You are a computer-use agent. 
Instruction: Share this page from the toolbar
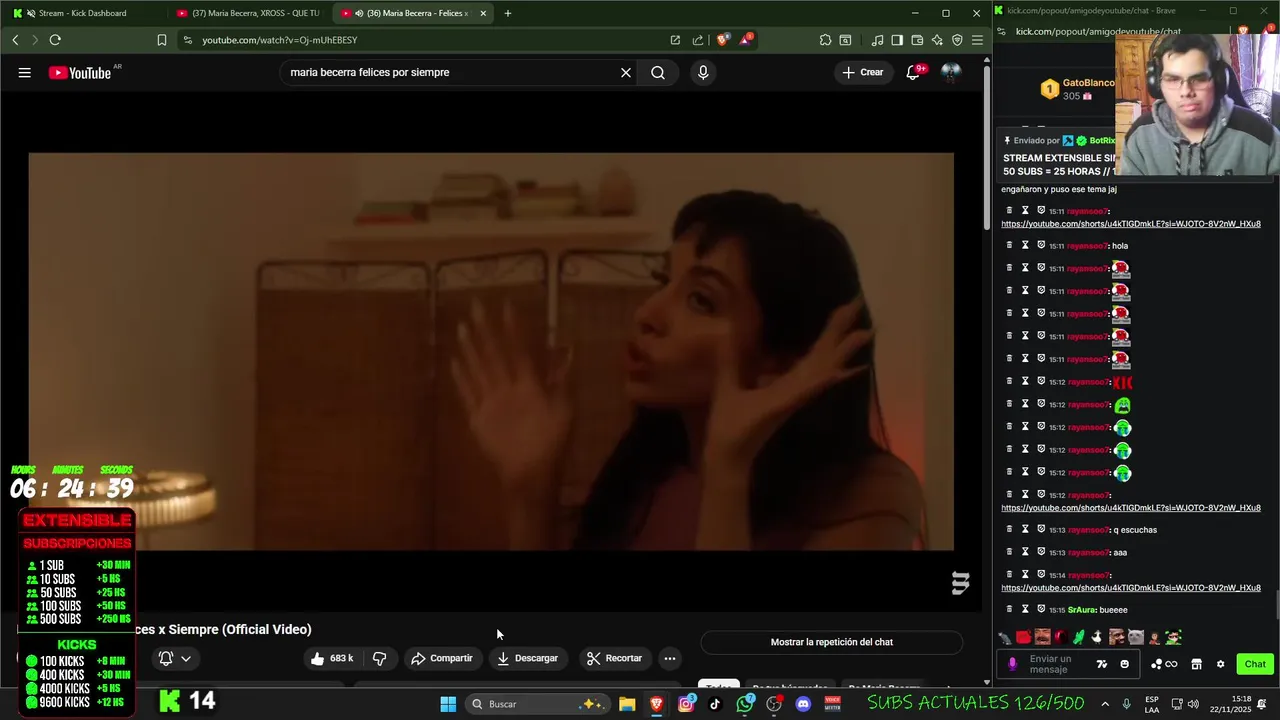point(698,40)
